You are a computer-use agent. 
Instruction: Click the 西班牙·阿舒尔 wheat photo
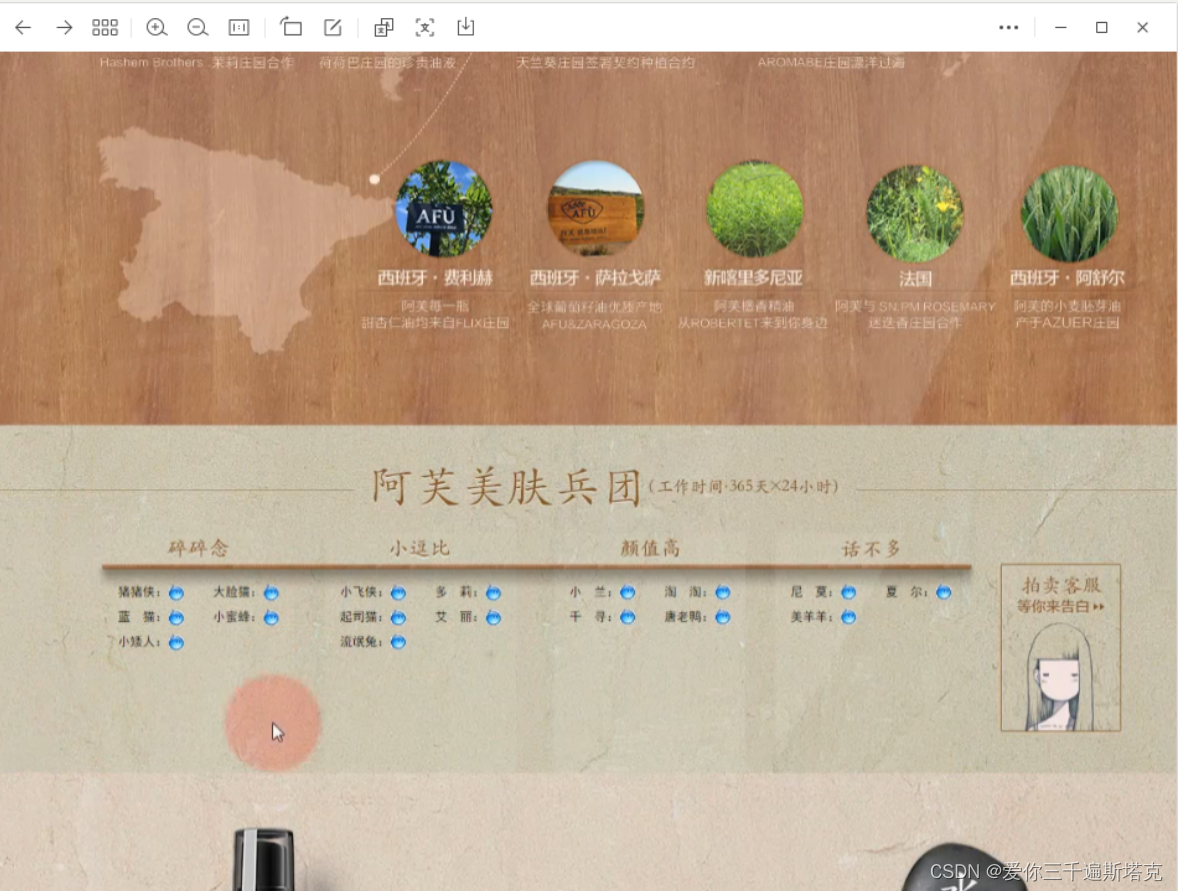point(1069,214)
